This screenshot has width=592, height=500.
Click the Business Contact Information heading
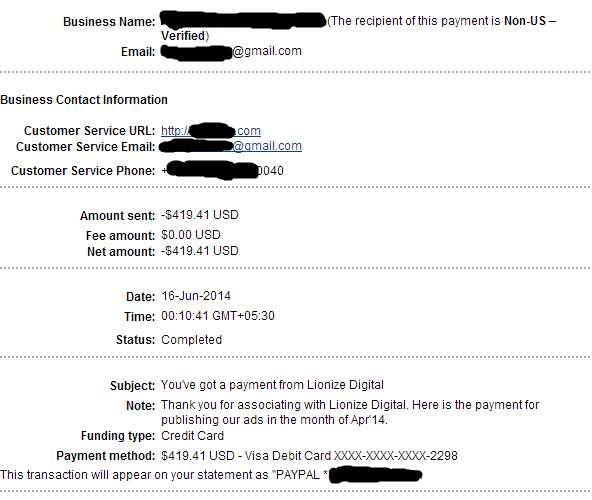[x=84, y=100]
